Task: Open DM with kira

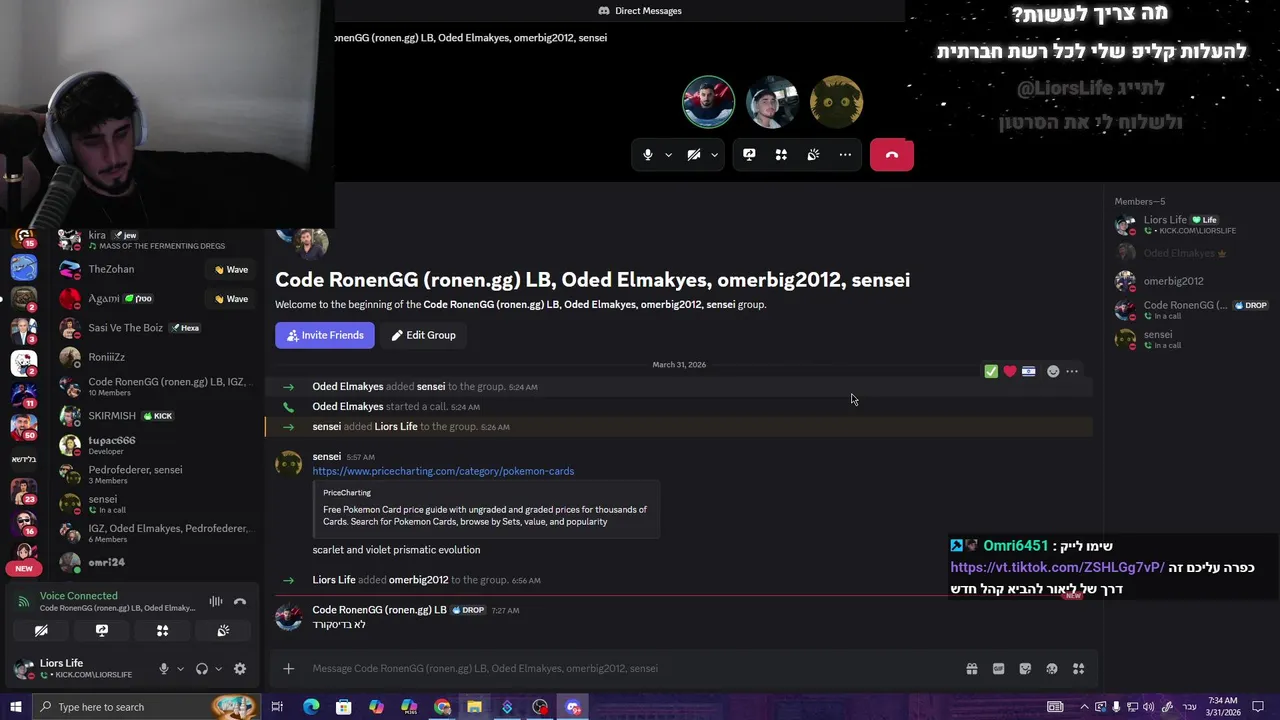Action: (x=155, y=240)
